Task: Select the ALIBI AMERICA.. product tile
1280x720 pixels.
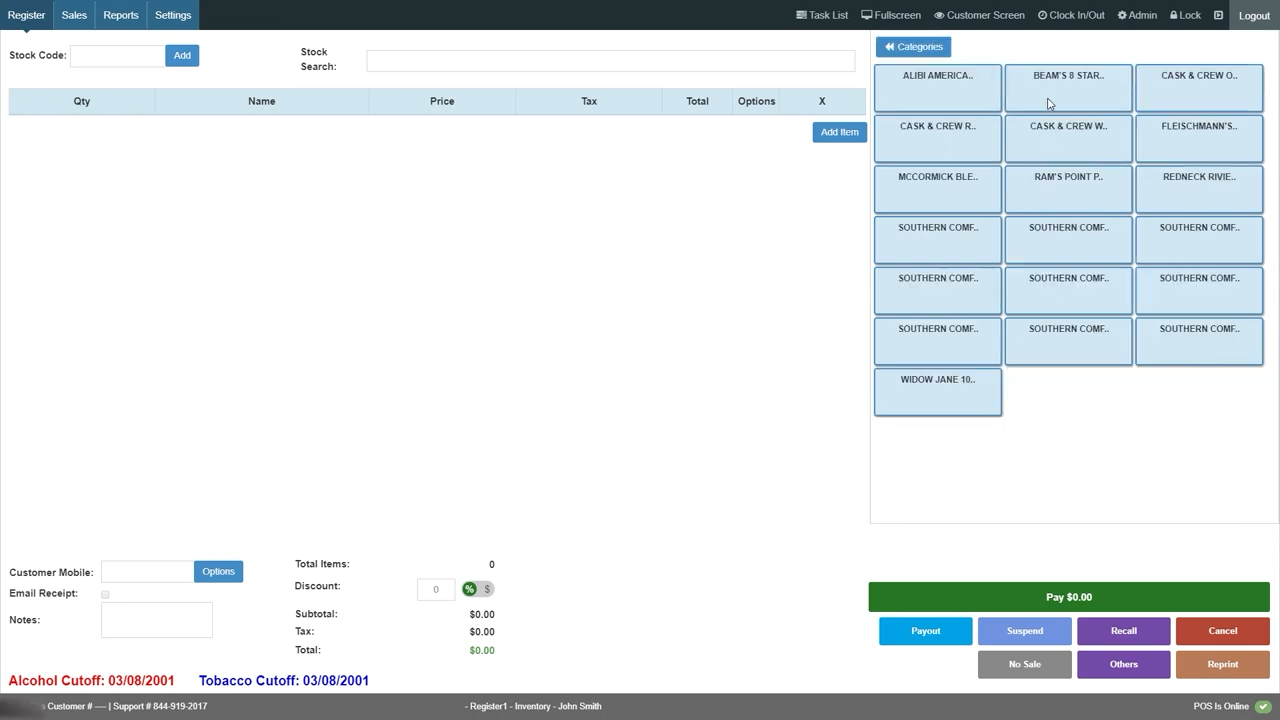Action: coord(938,88)
